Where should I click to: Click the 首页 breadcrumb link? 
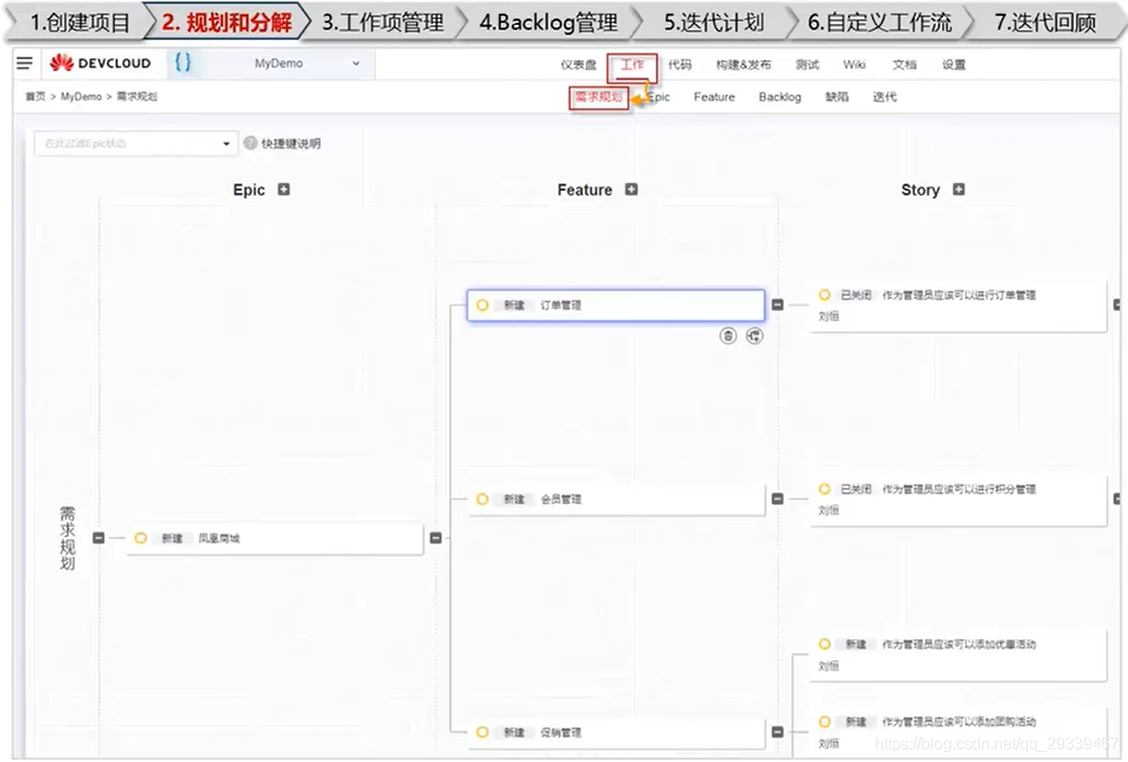pos(35,97)
